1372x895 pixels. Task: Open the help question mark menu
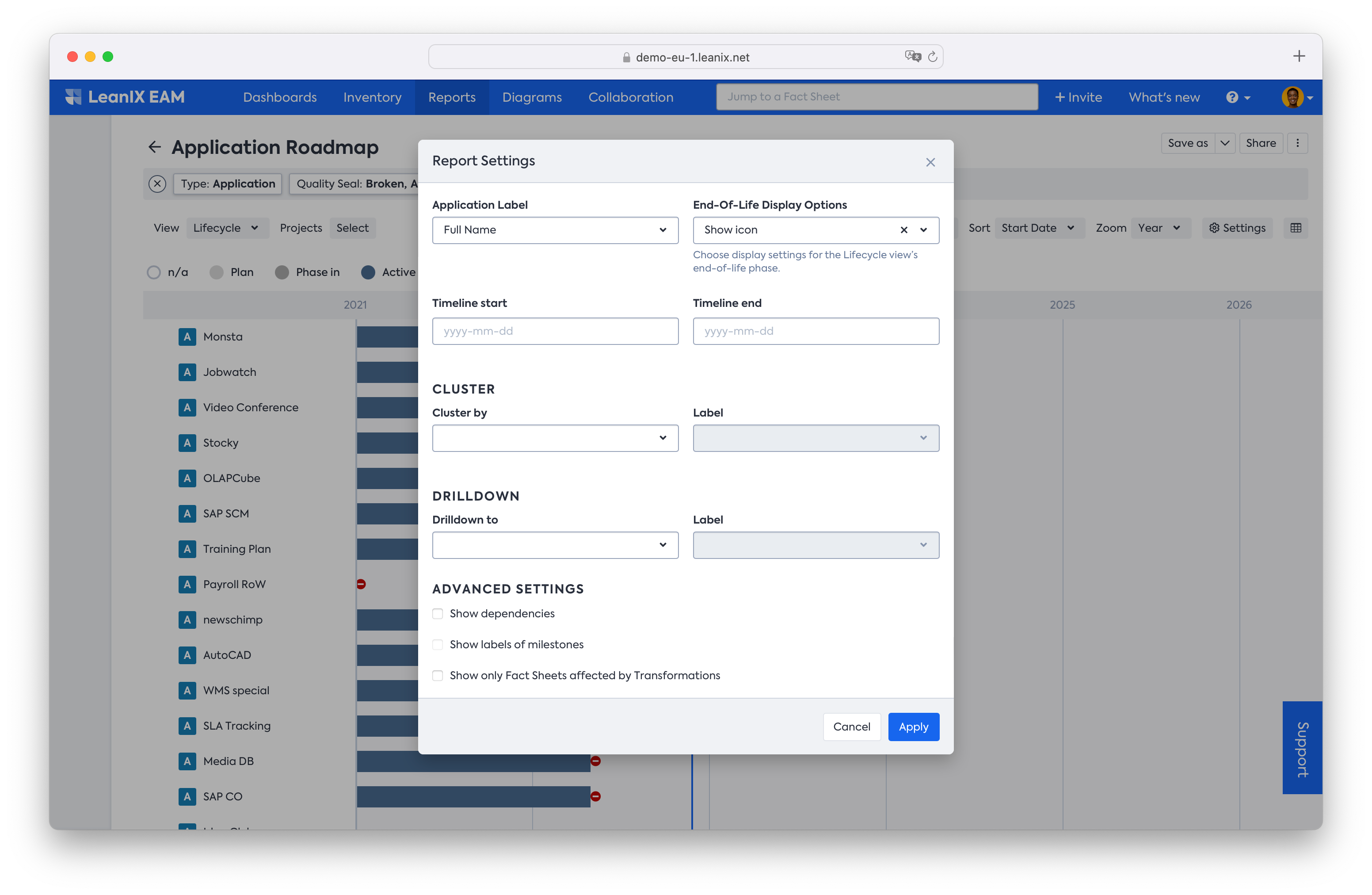tap(1237, 97)
